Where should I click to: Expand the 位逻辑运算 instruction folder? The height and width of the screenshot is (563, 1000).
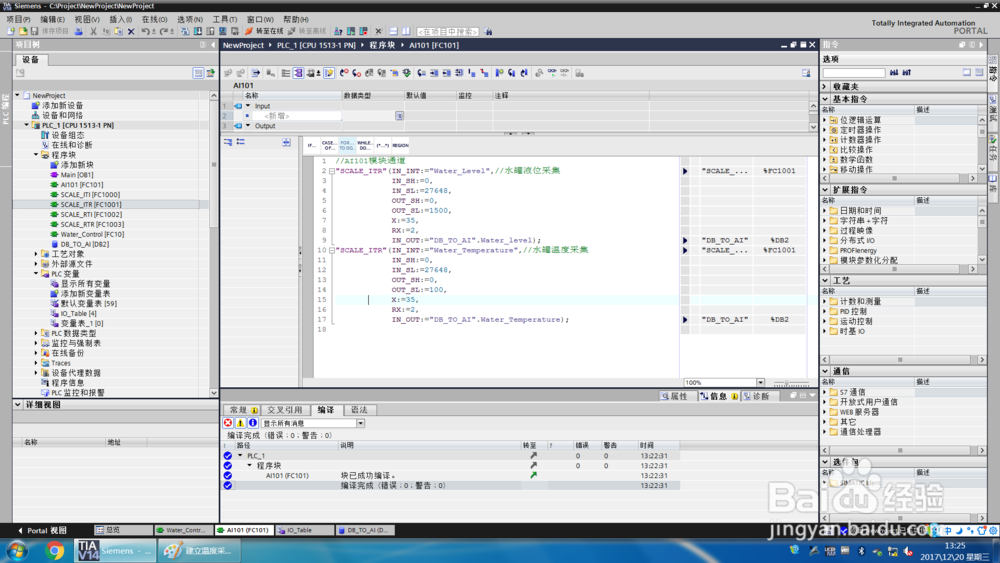pyautogui.click(x=825, y=120)
